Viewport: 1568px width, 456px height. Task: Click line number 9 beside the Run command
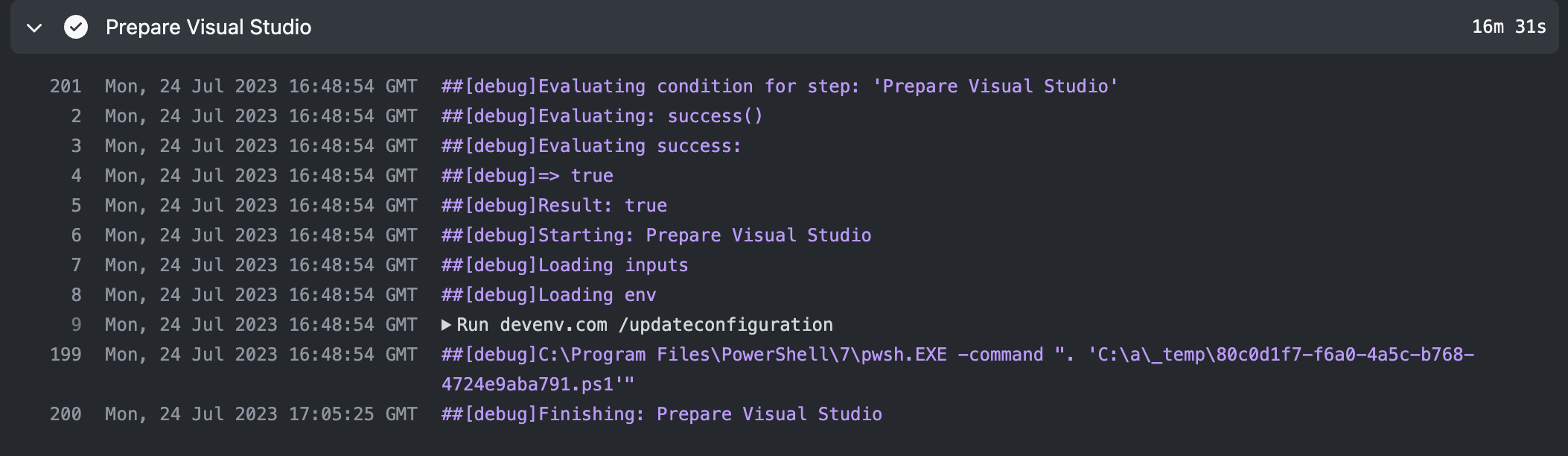66,324
